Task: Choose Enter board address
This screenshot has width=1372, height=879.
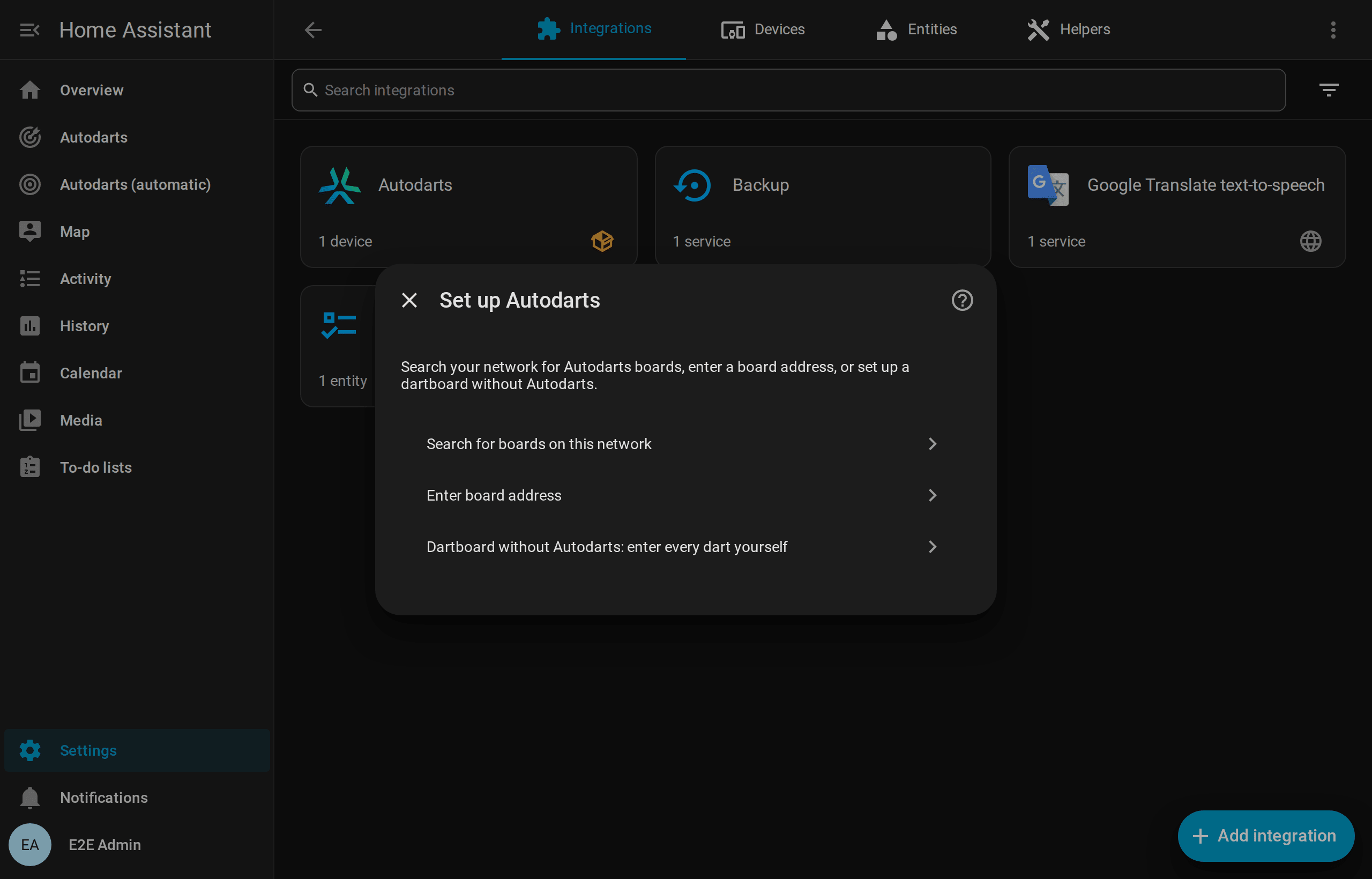Action: pyautogui.click(x=685, y=495)
